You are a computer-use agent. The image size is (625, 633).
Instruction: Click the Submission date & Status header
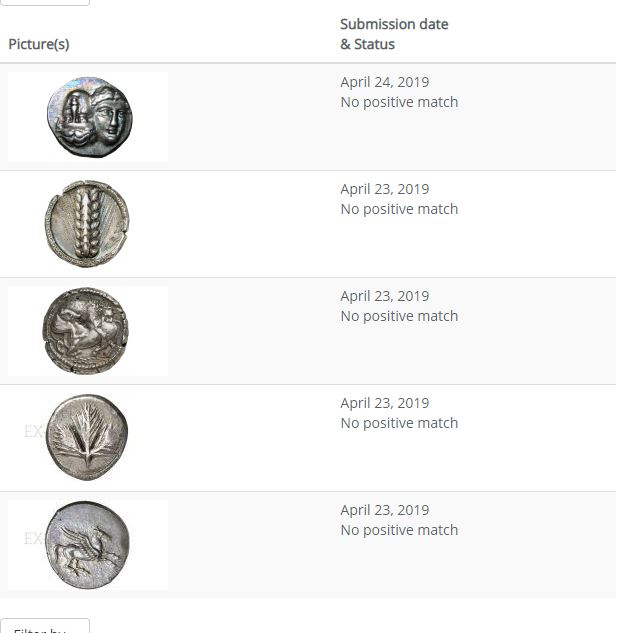click(394, 34)
